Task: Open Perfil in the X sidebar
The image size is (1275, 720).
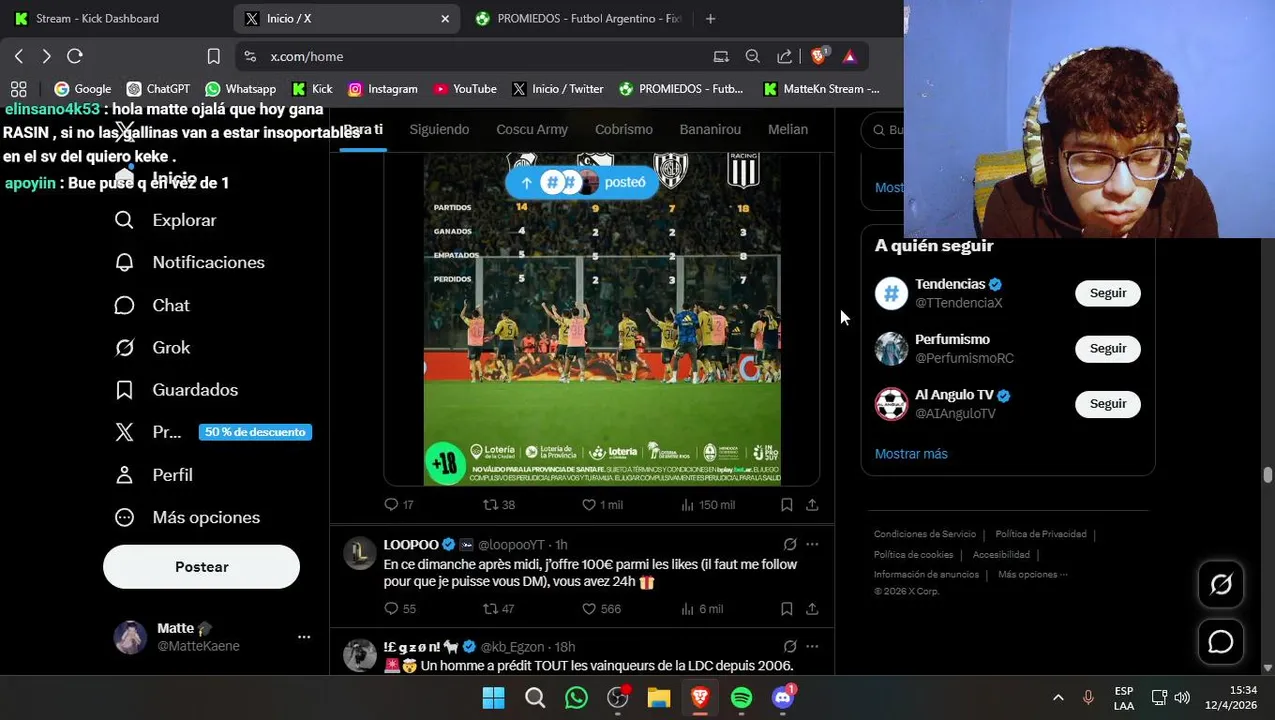Action: (154, 475)
